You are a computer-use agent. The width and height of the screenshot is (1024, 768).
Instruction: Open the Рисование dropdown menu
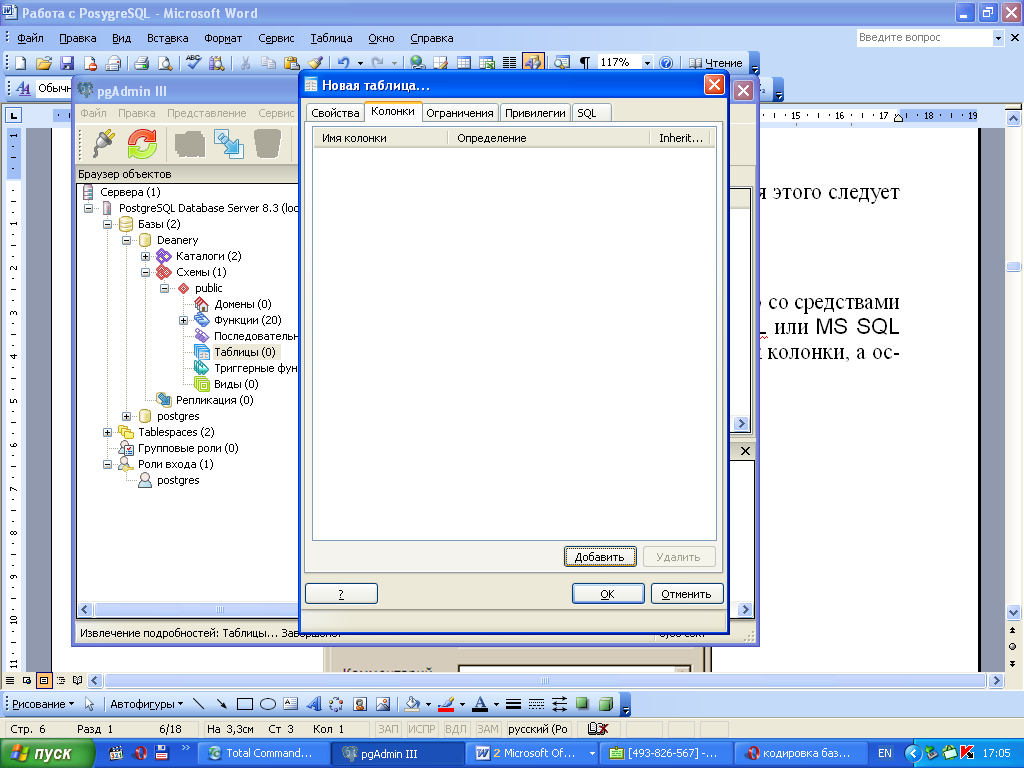[x=43, y=704]
